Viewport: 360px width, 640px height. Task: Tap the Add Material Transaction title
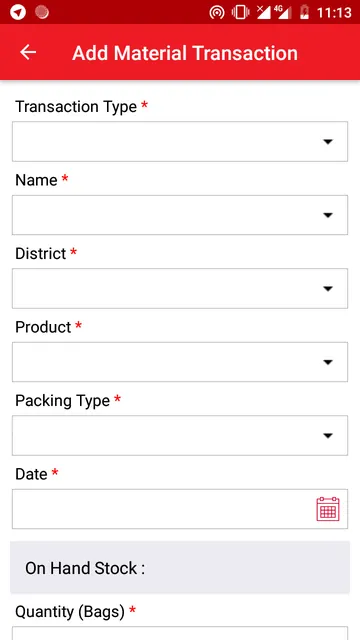point(185,53)
